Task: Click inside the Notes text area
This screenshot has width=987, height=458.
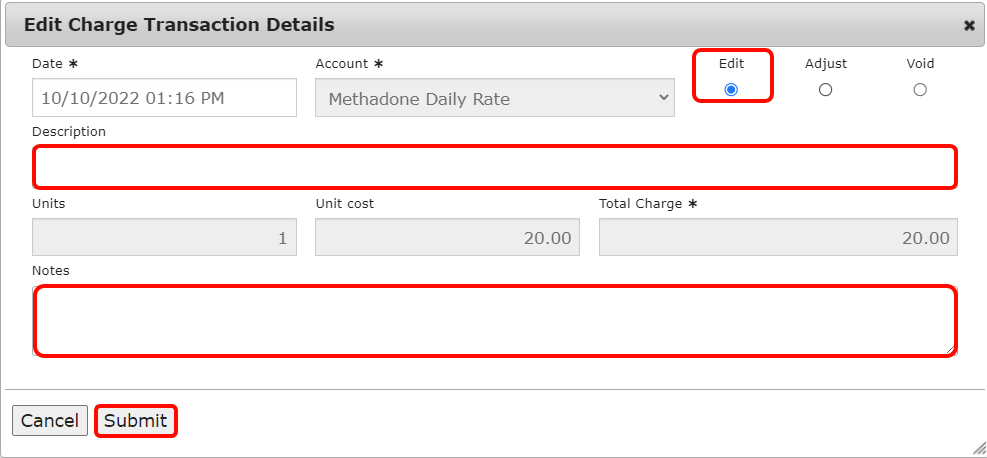Action: pos(495,321)
